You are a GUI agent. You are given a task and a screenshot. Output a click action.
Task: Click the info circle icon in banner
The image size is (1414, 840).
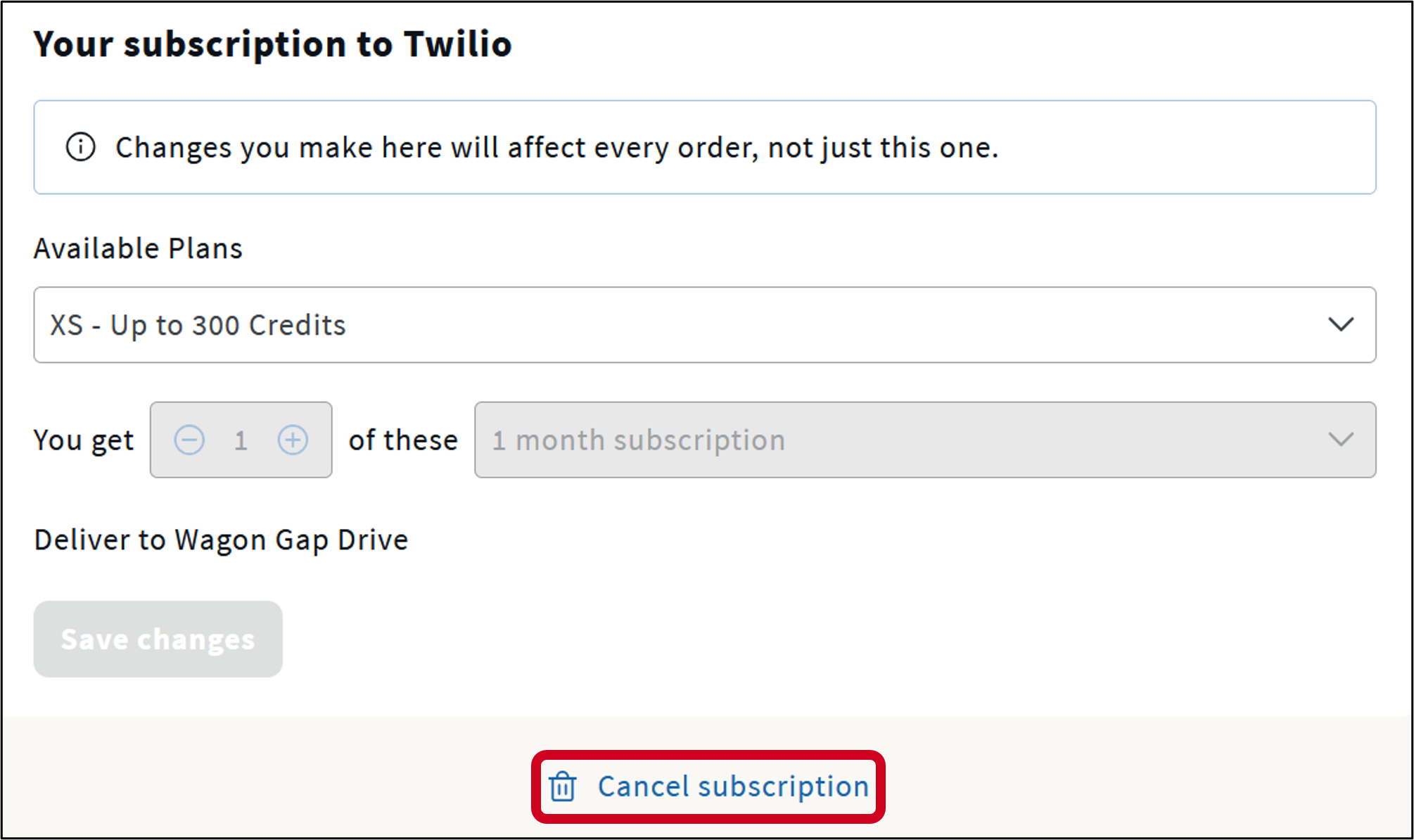[80, 147]
